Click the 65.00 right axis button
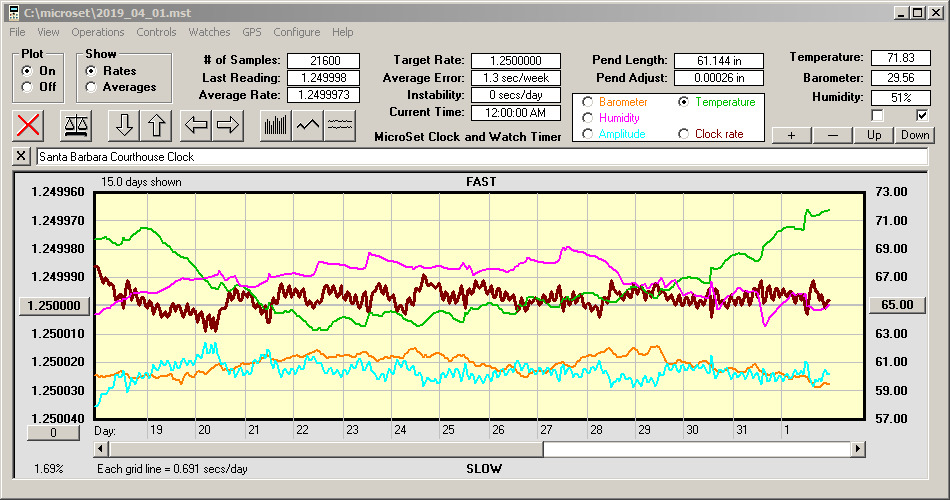 point(897,305)
